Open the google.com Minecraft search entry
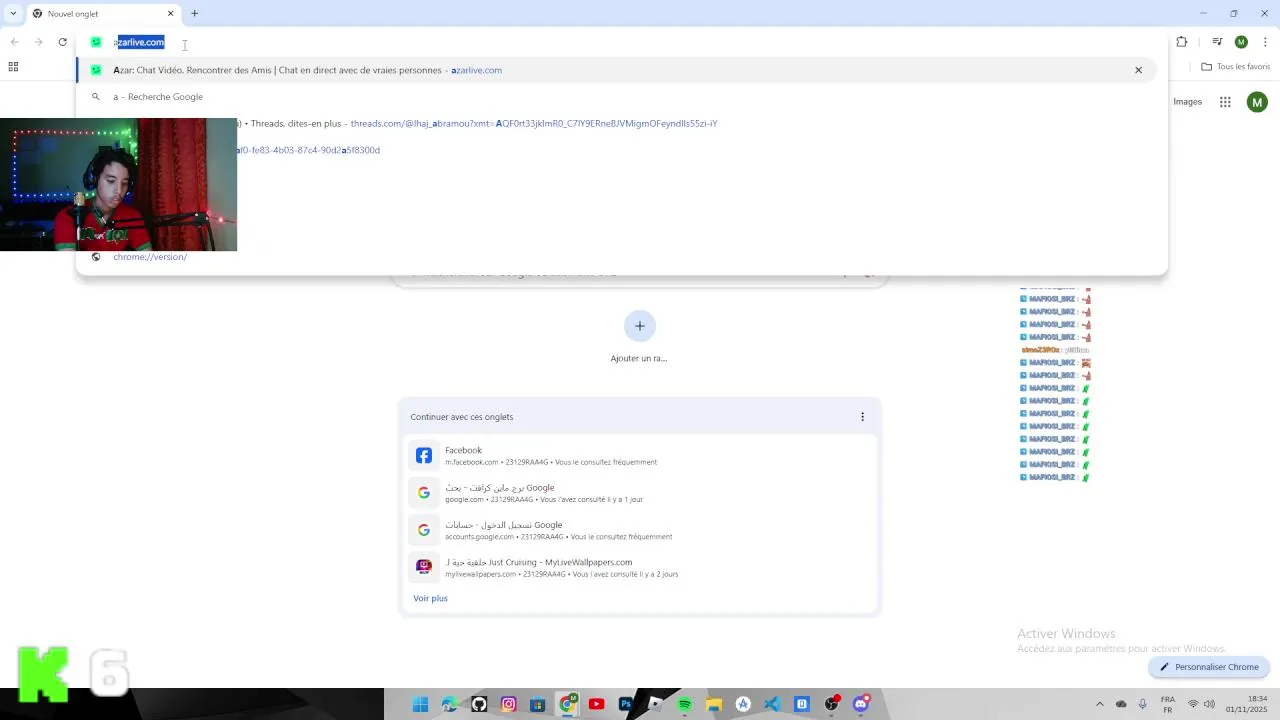1280x720 pixels. click(640, 493)
